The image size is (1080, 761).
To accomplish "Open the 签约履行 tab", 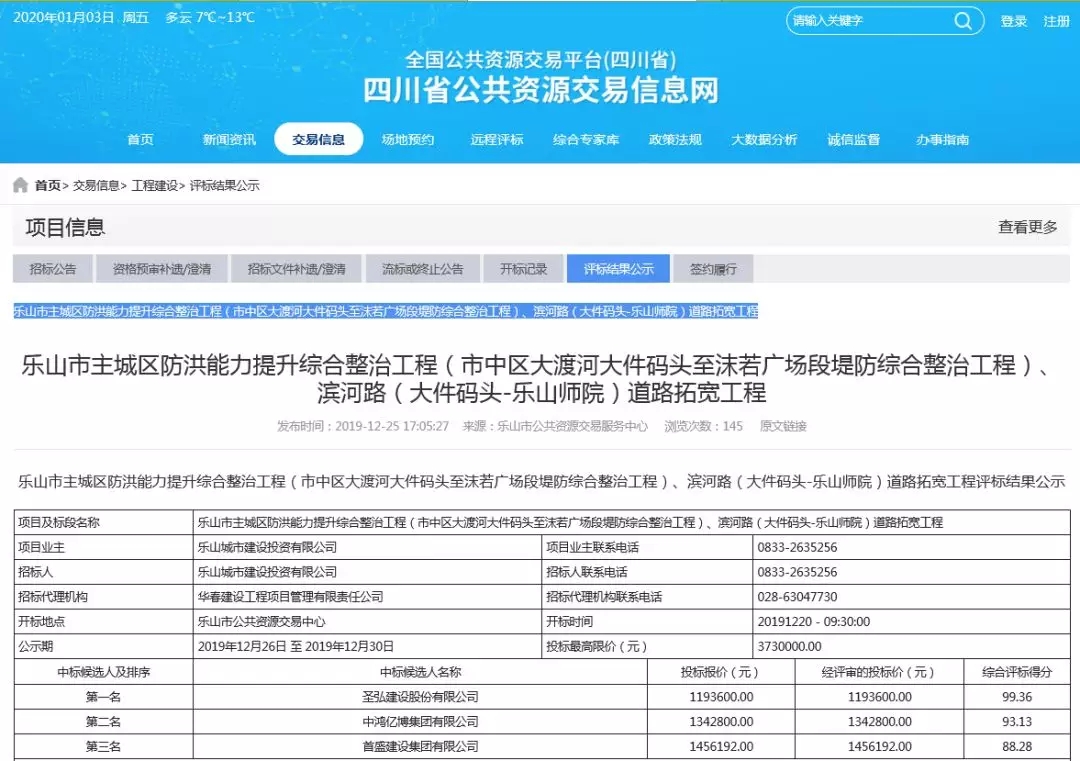I will coord(712,269).
